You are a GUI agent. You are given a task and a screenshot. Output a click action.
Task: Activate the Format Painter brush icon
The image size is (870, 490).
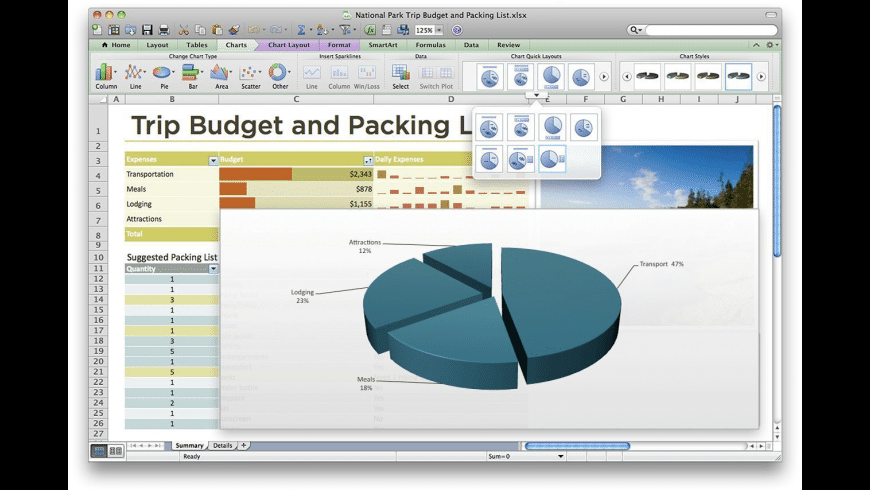(234, 30)
